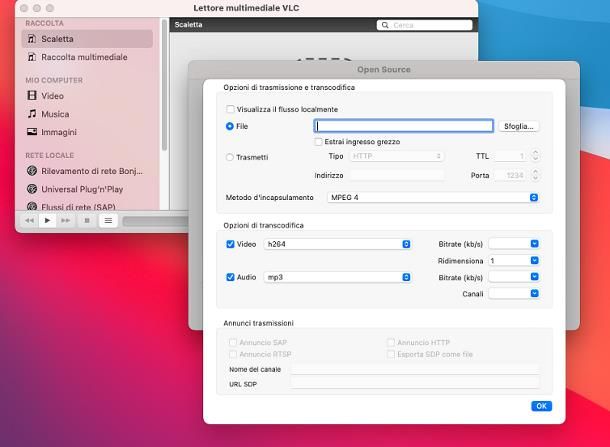
Task: Select Scaletta in the VLC sidebar
Action: (87, 39)
